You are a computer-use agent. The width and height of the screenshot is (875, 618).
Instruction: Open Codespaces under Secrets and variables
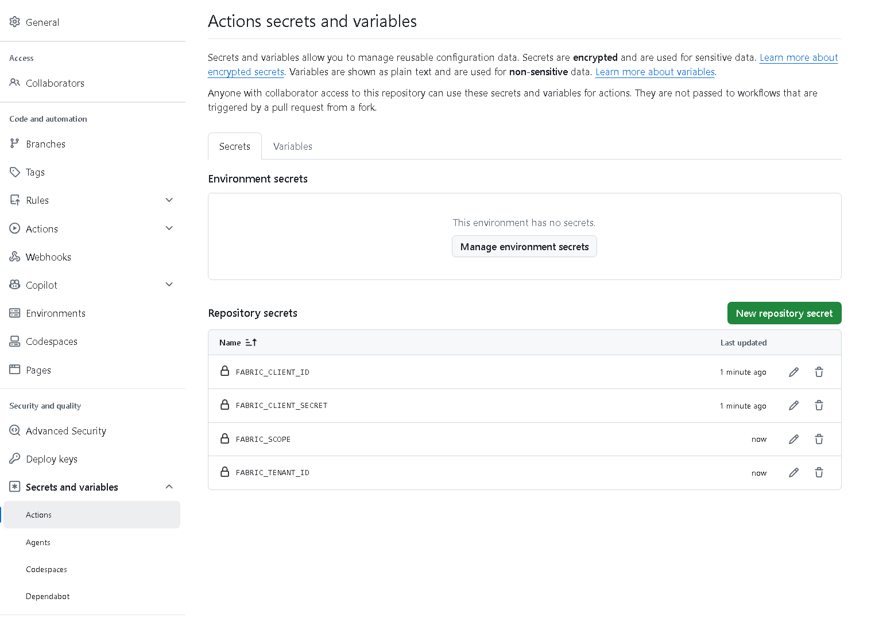(x=46, y=569)
